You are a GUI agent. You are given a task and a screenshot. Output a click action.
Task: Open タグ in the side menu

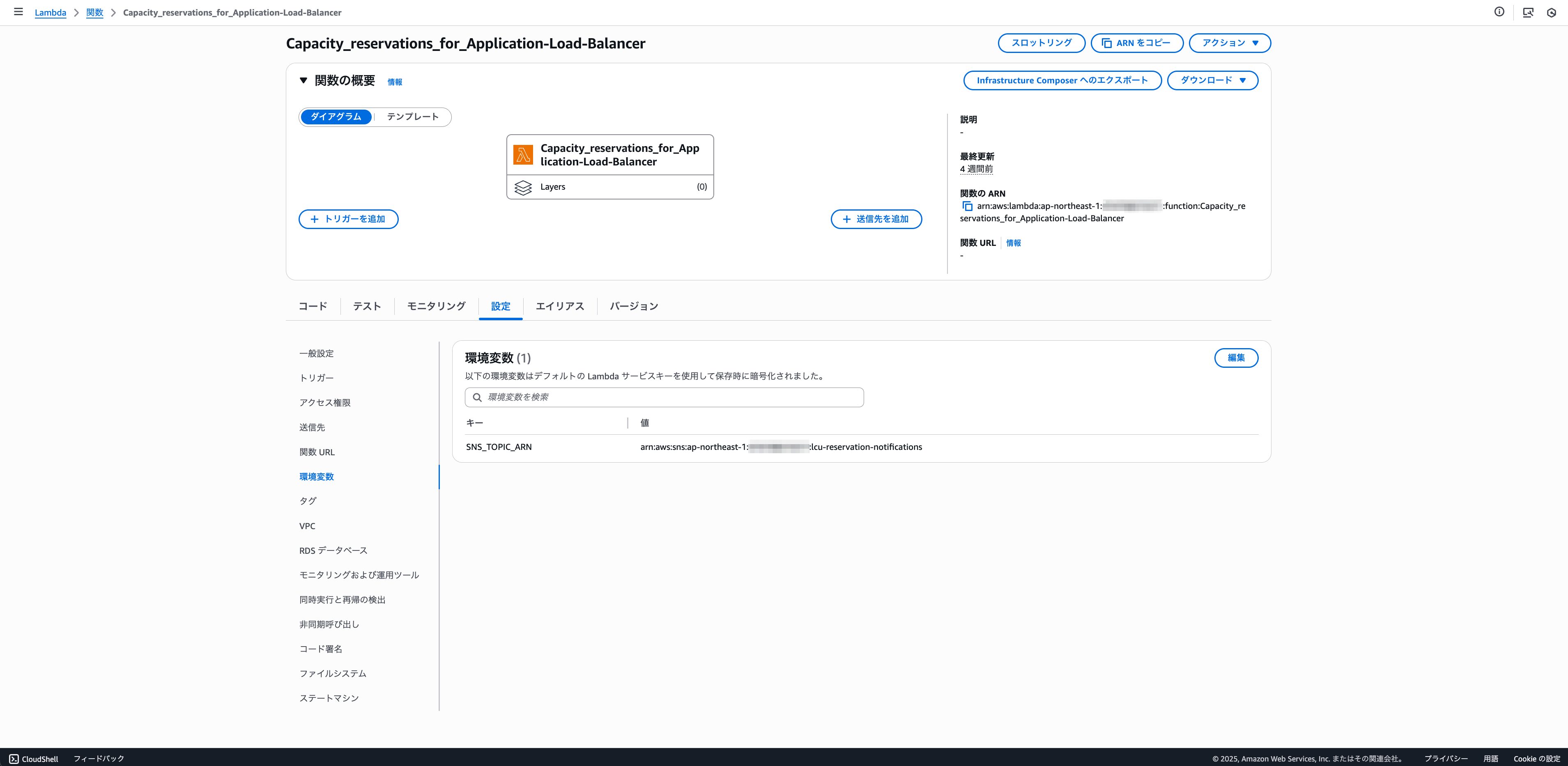[308, 501]
